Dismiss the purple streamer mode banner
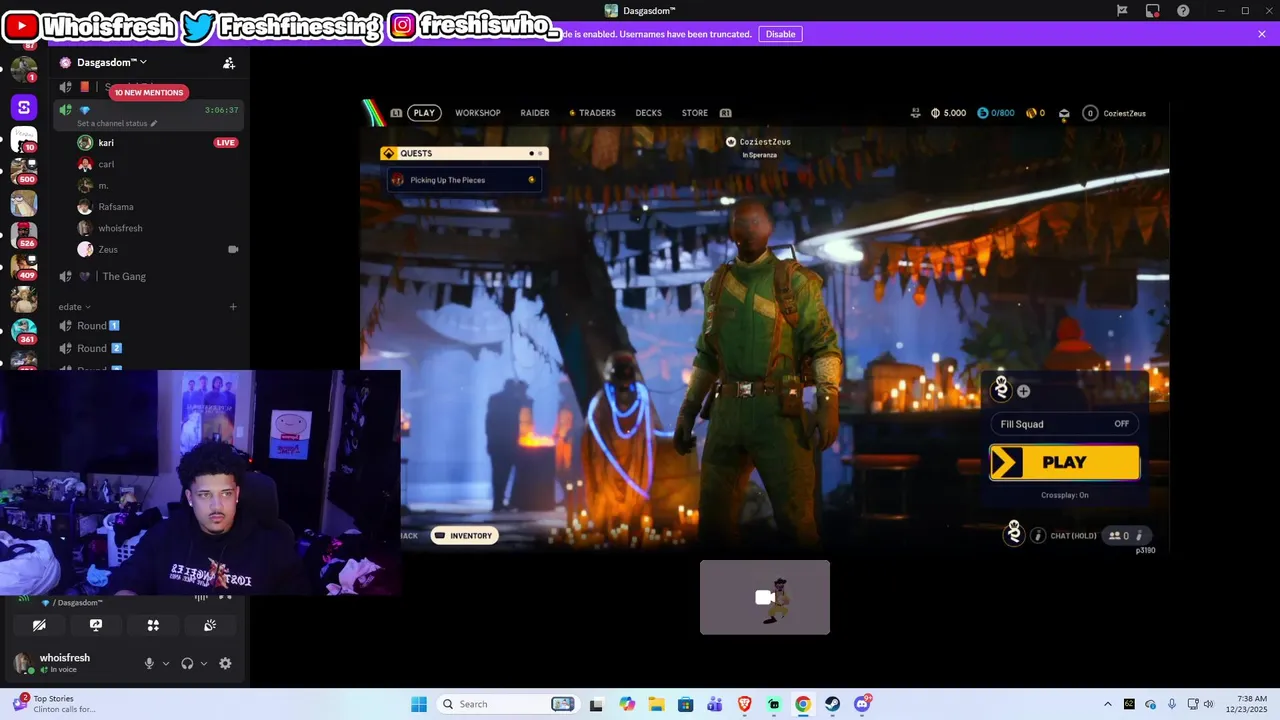This screenshot has width=1280, height=720. (1262, 34)
